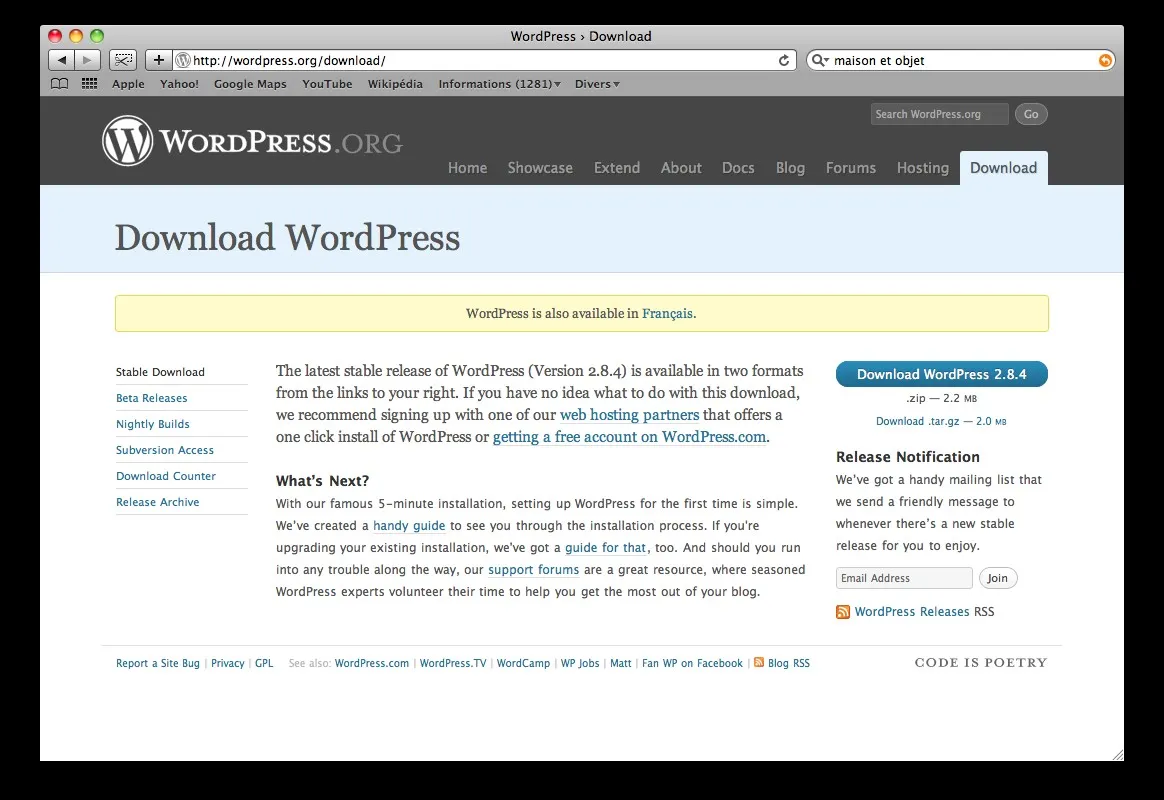Go to the About navigation tab
1164x800 pixels.
(x=681, y=168)
